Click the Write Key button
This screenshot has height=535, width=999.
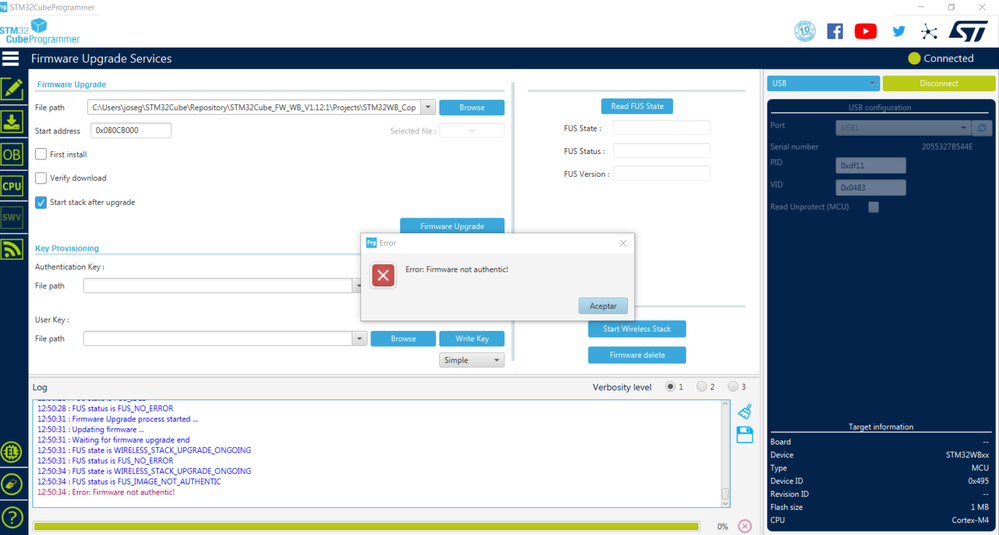tap(471, 339)
